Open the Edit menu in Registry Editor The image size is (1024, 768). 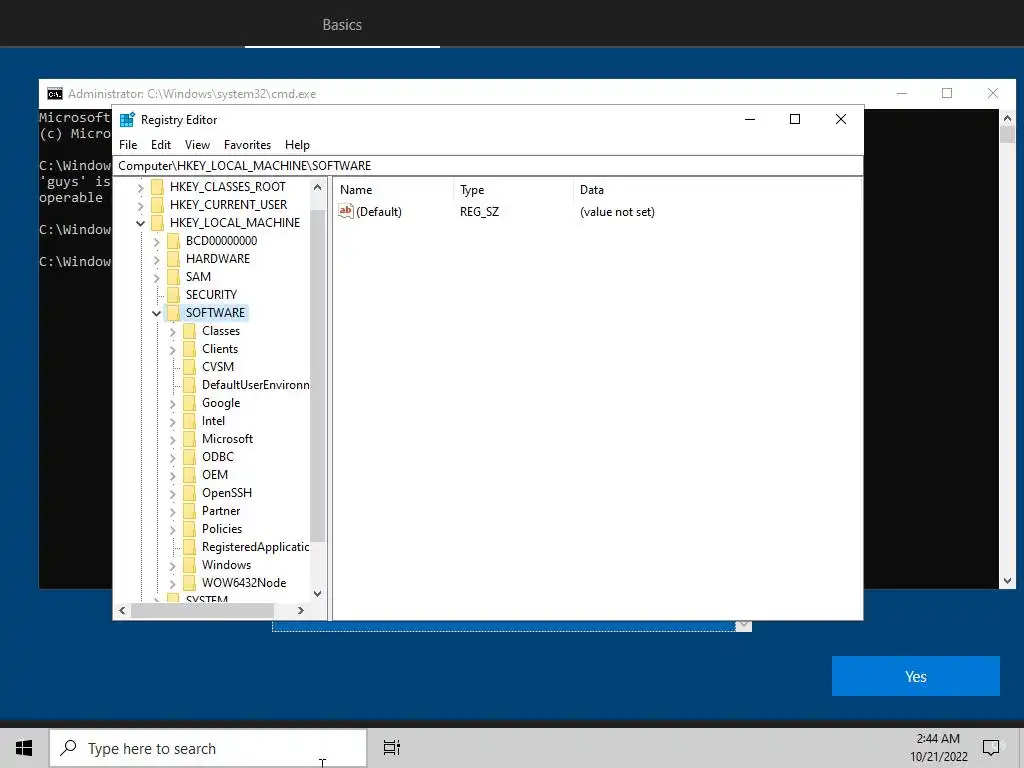(x=161, y=145)
